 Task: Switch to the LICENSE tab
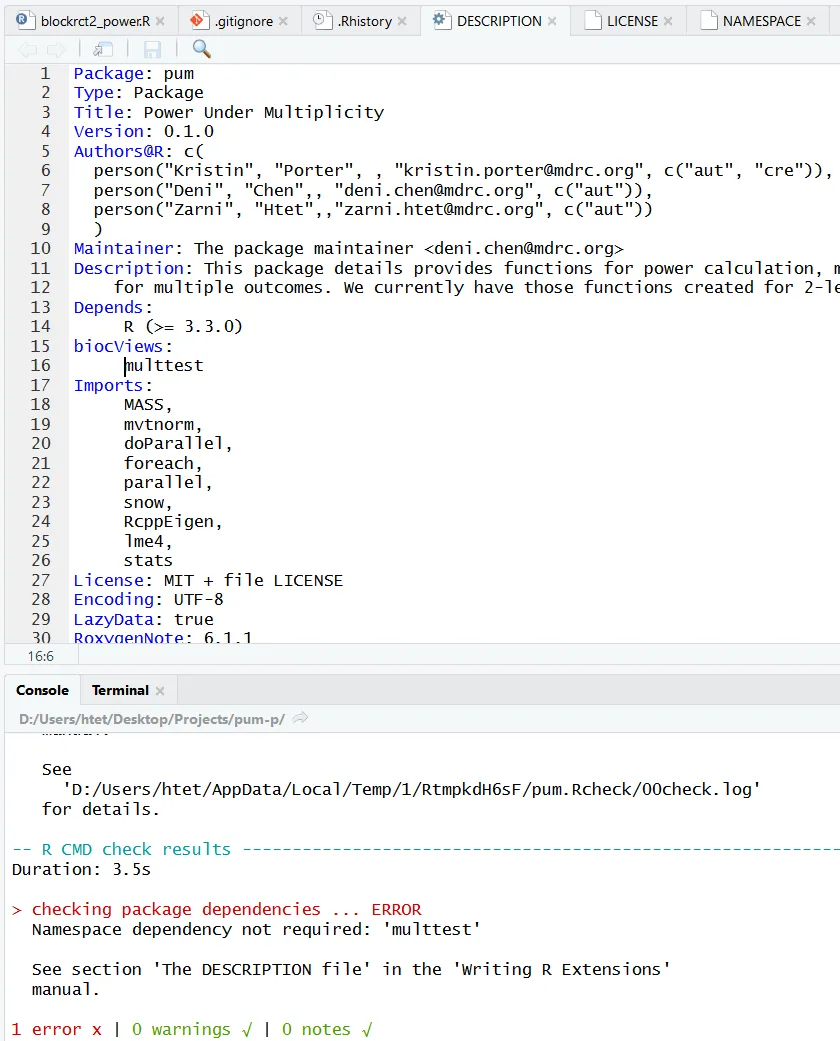click(x=632, y=21)
